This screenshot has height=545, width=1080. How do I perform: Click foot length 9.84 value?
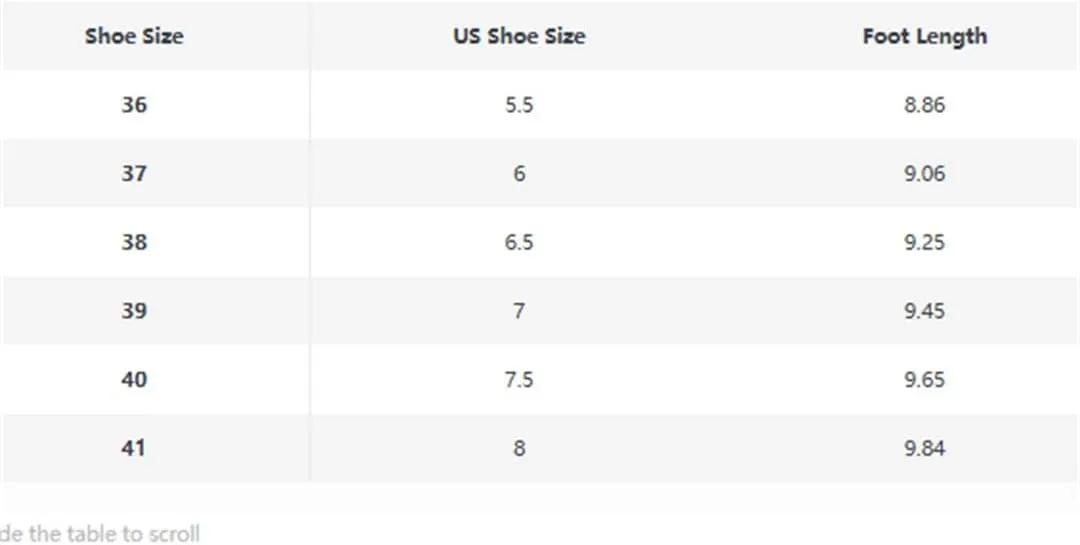coord(925,449)
